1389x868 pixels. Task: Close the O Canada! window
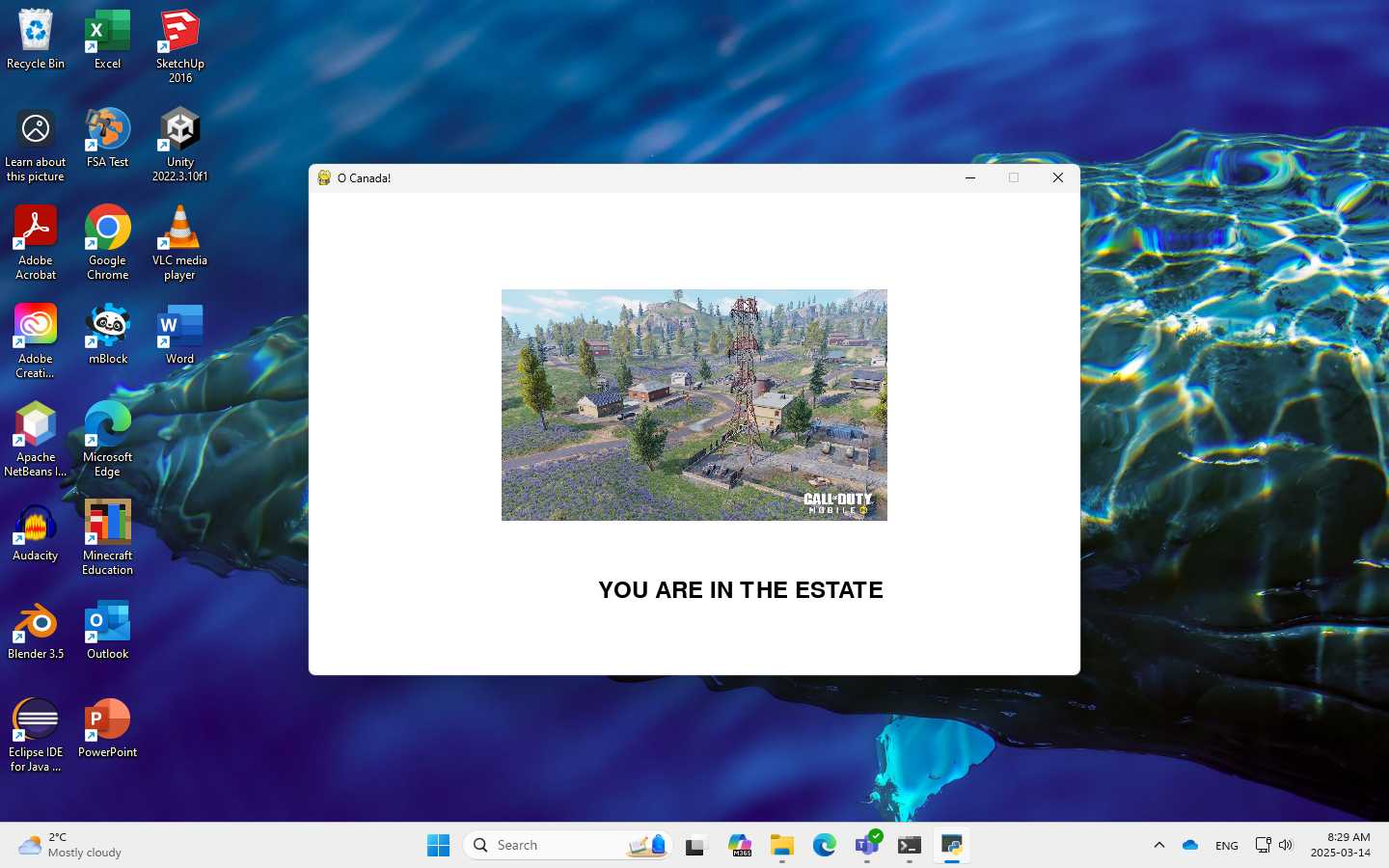click(1058, 177)
